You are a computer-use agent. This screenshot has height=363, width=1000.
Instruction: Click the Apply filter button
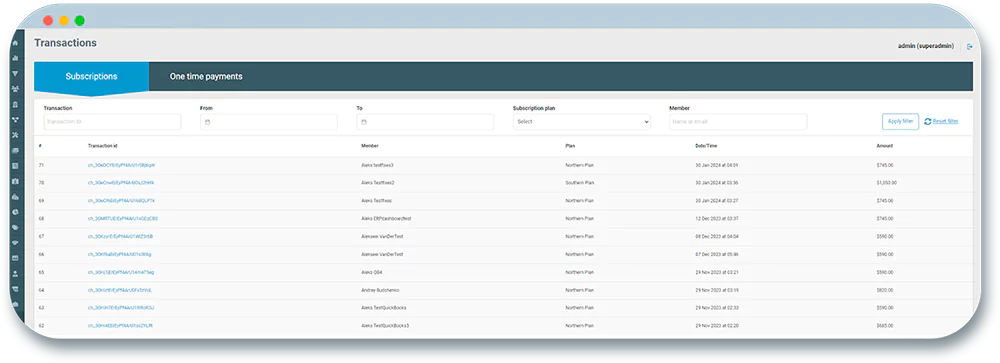coord(901,121)
